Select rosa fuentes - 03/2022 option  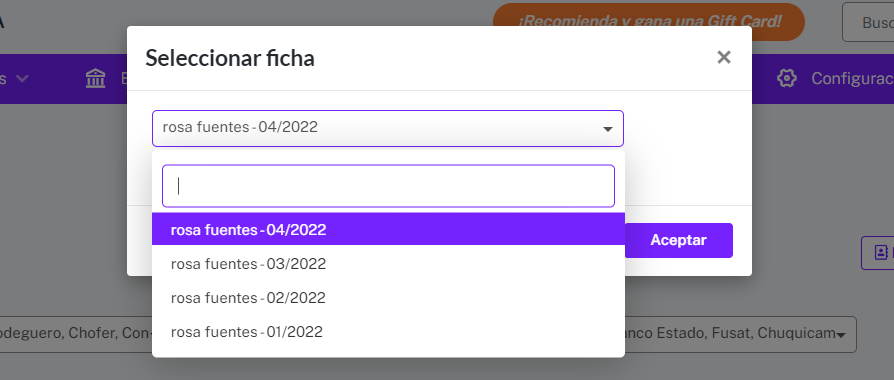click(x=388, y=264)
